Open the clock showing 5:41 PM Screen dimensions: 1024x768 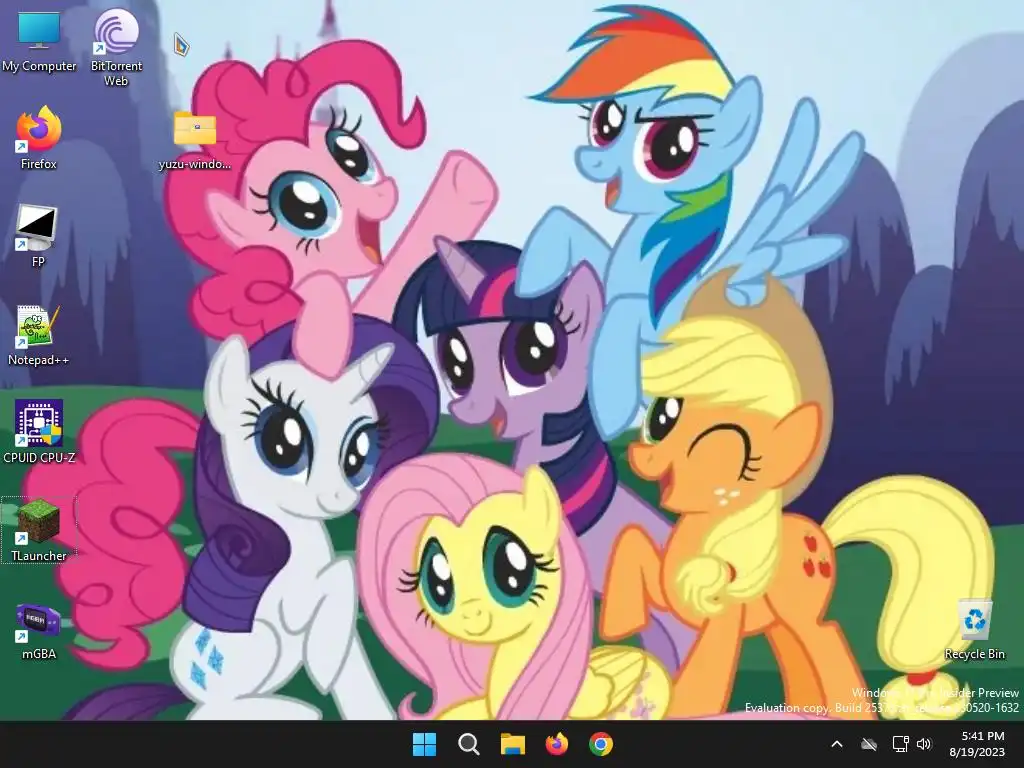[982, 736]
